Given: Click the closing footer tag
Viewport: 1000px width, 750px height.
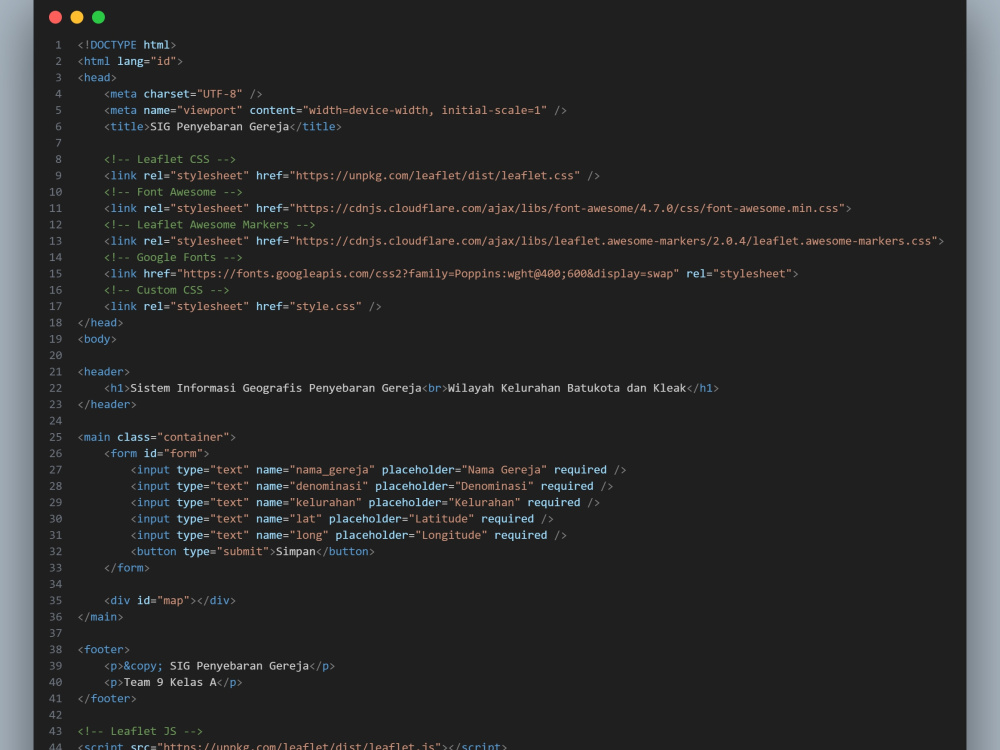Looking at the screenshot, I should click(x=107, y=698).
